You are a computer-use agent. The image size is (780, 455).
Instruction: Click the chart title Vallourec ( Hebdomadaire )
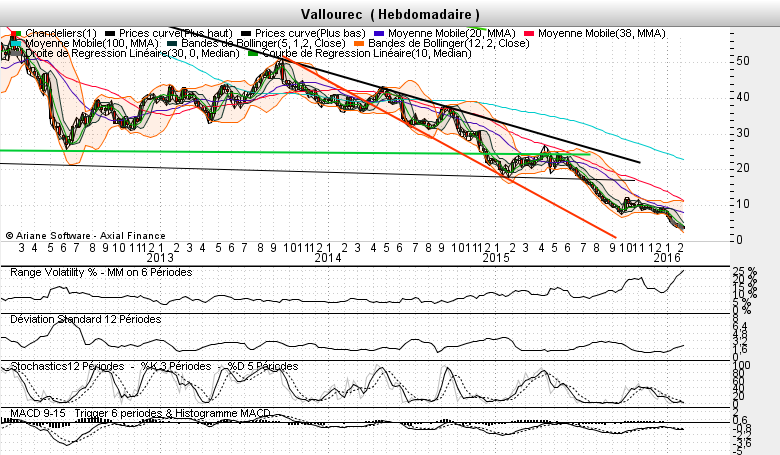coord(390,14)
